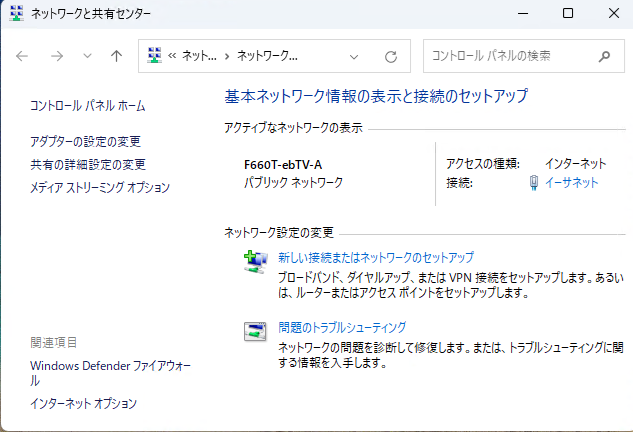The height and width of the screenshot is (432, 633).
Task: Open the recent locations dropdown
Action: (87, 56)
